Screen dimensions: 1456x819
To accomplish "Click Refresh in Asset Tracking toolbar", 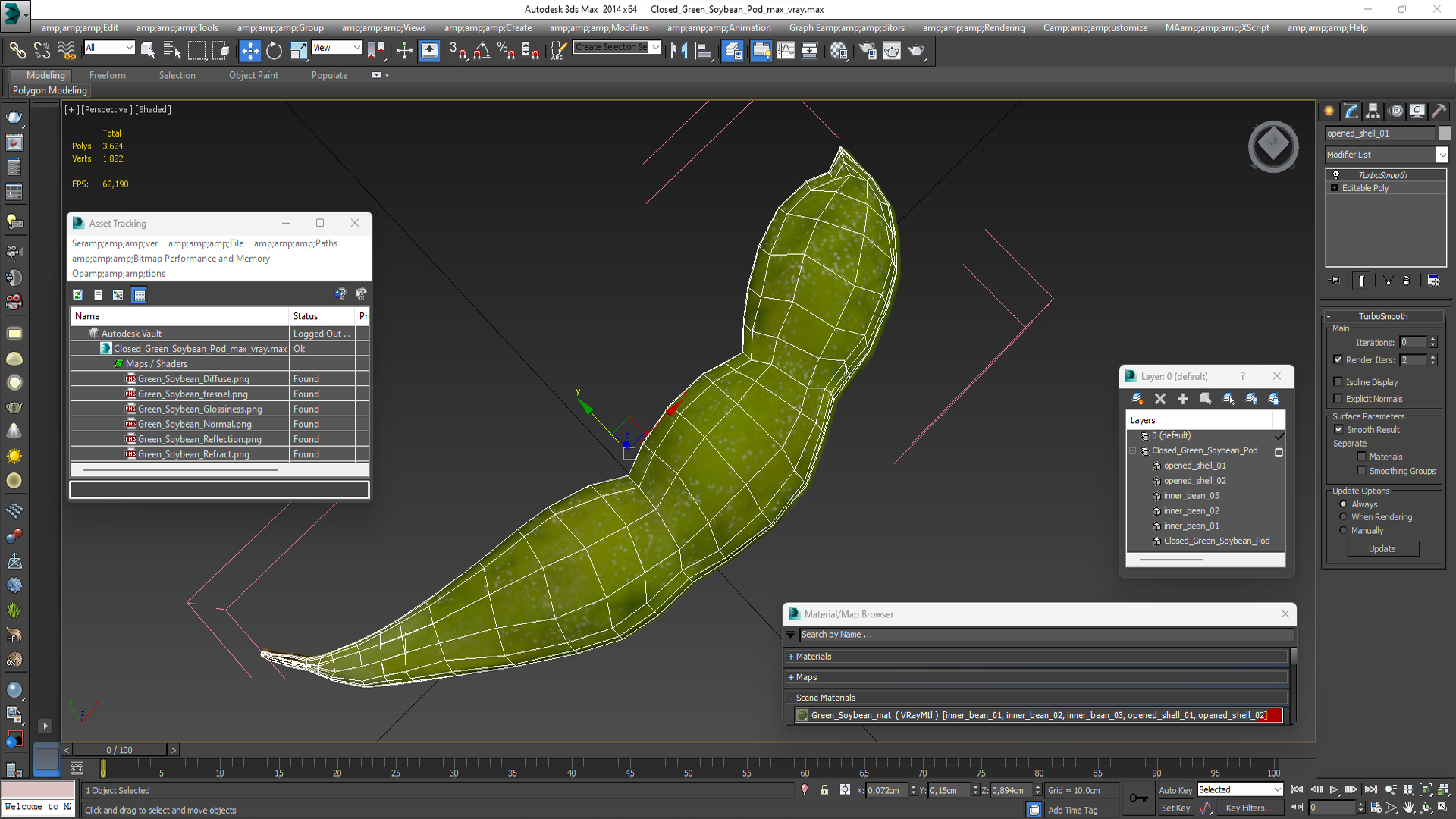I will (77, 295).
